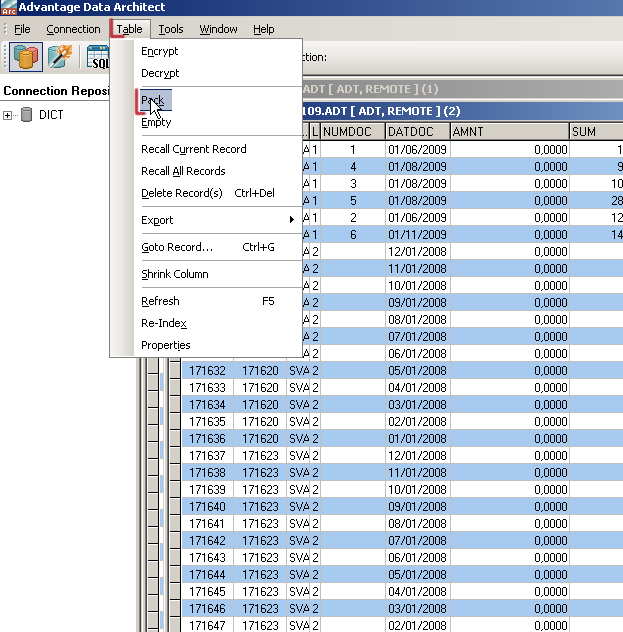The width and height of the screenshot is (623, 632).
Task: Click the AMNT column header
Action: coord(509,132)
